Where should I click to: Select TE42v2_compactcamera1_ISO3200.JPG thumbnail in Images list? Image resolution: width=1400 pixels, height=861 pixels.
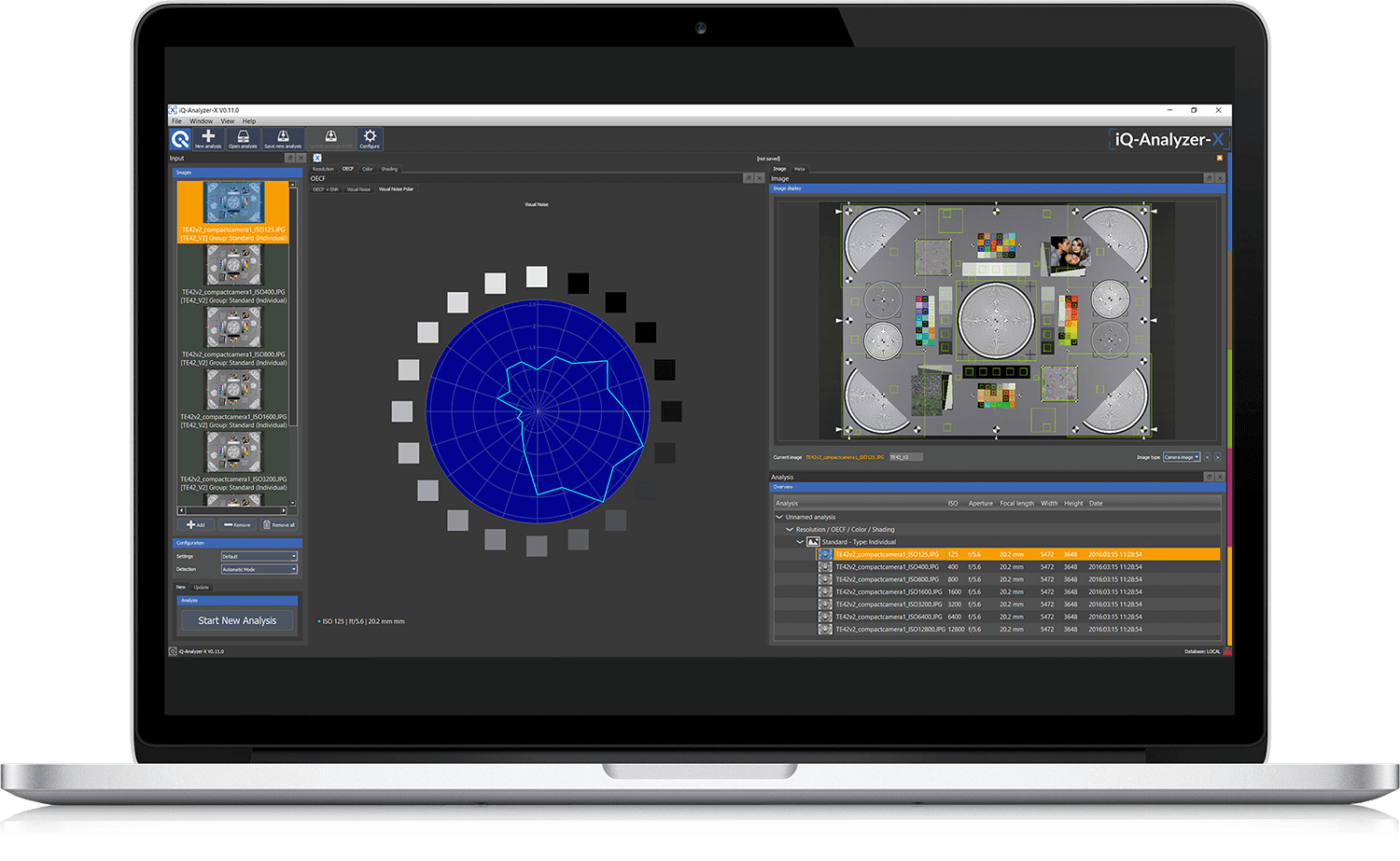233,463
